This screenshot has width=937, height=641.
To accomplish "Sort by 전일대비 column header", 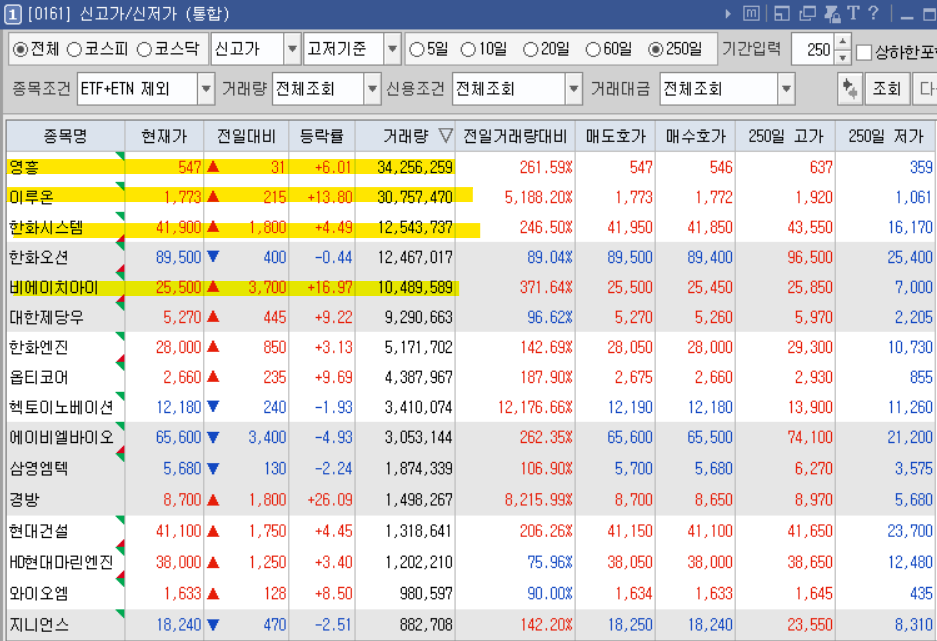I will pos(246,136).
